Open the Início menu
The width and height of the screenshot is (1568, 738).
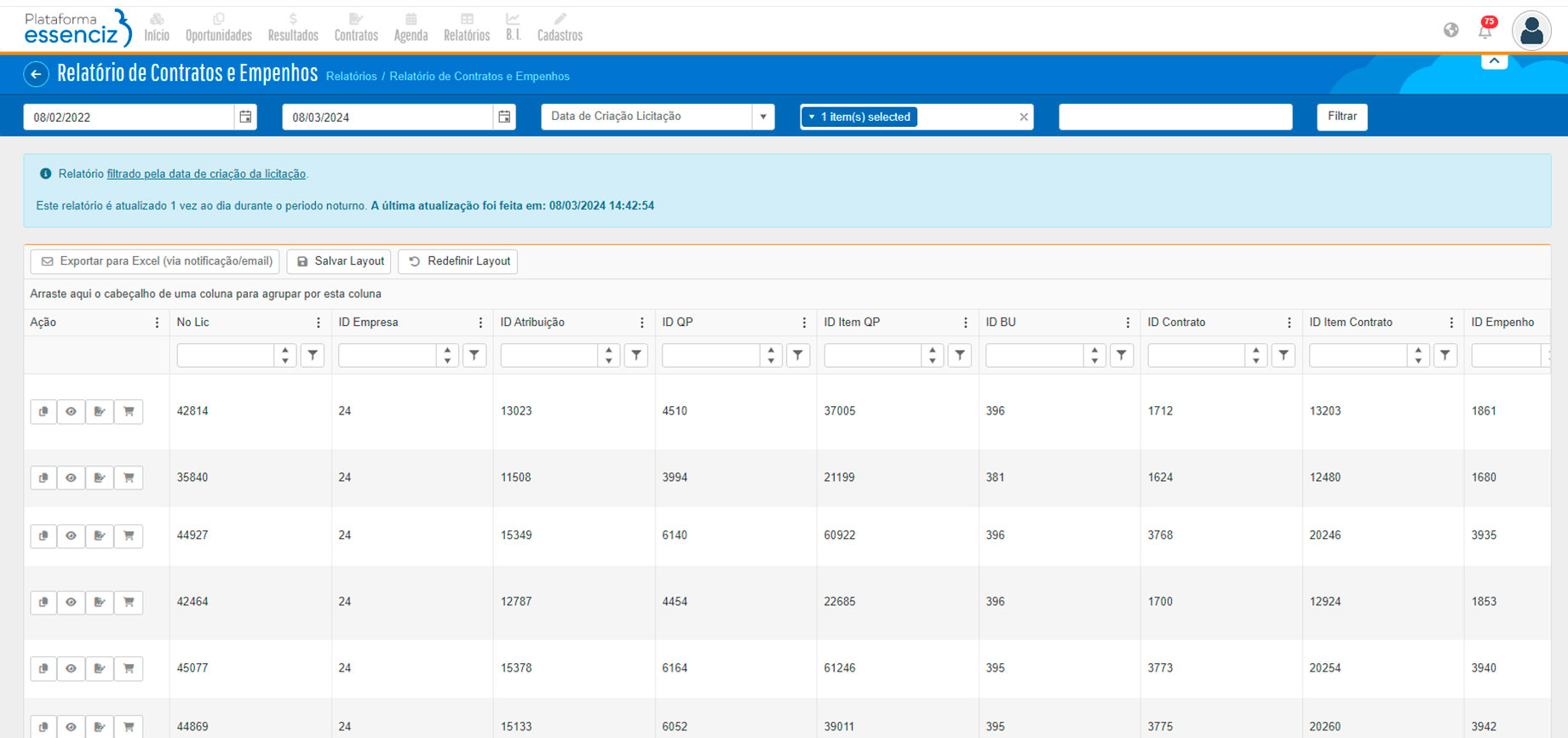click(157, 28)
